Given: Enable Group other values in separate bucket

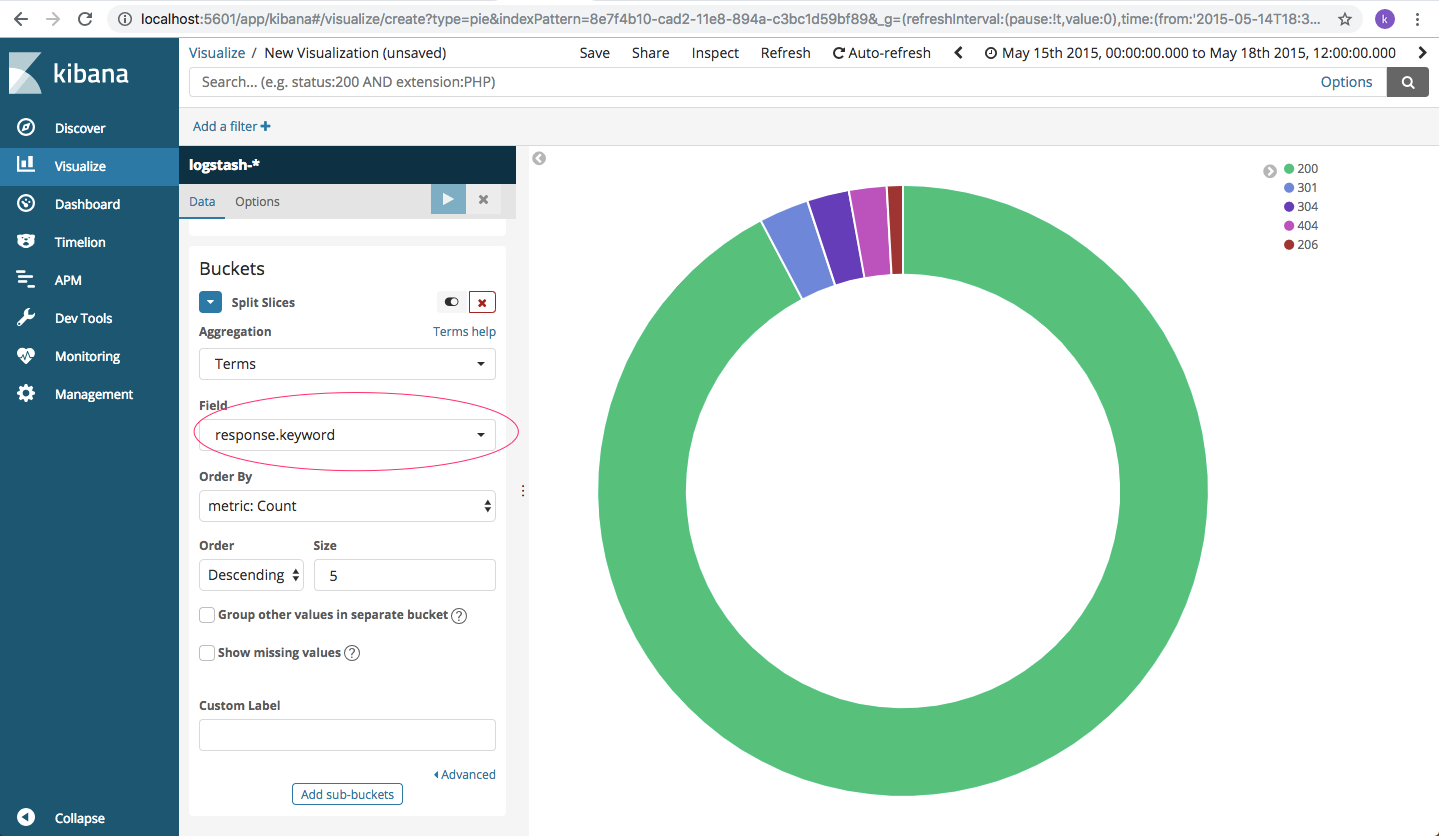Looking at the screenshot, I should pos(207,614).
